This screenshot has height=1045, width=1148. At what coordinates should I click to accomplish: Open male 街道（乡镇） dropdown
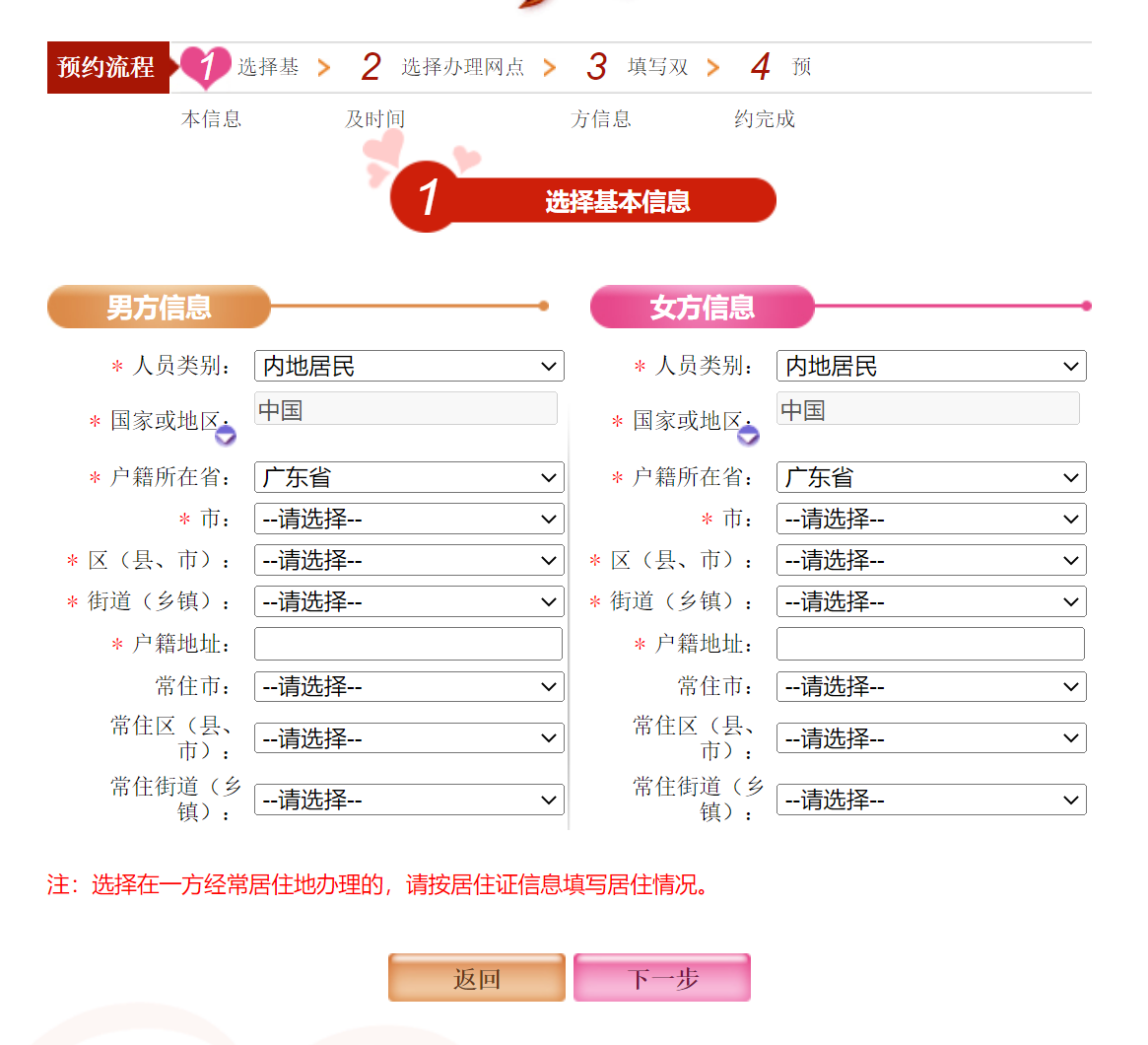(x=409, y=601)
